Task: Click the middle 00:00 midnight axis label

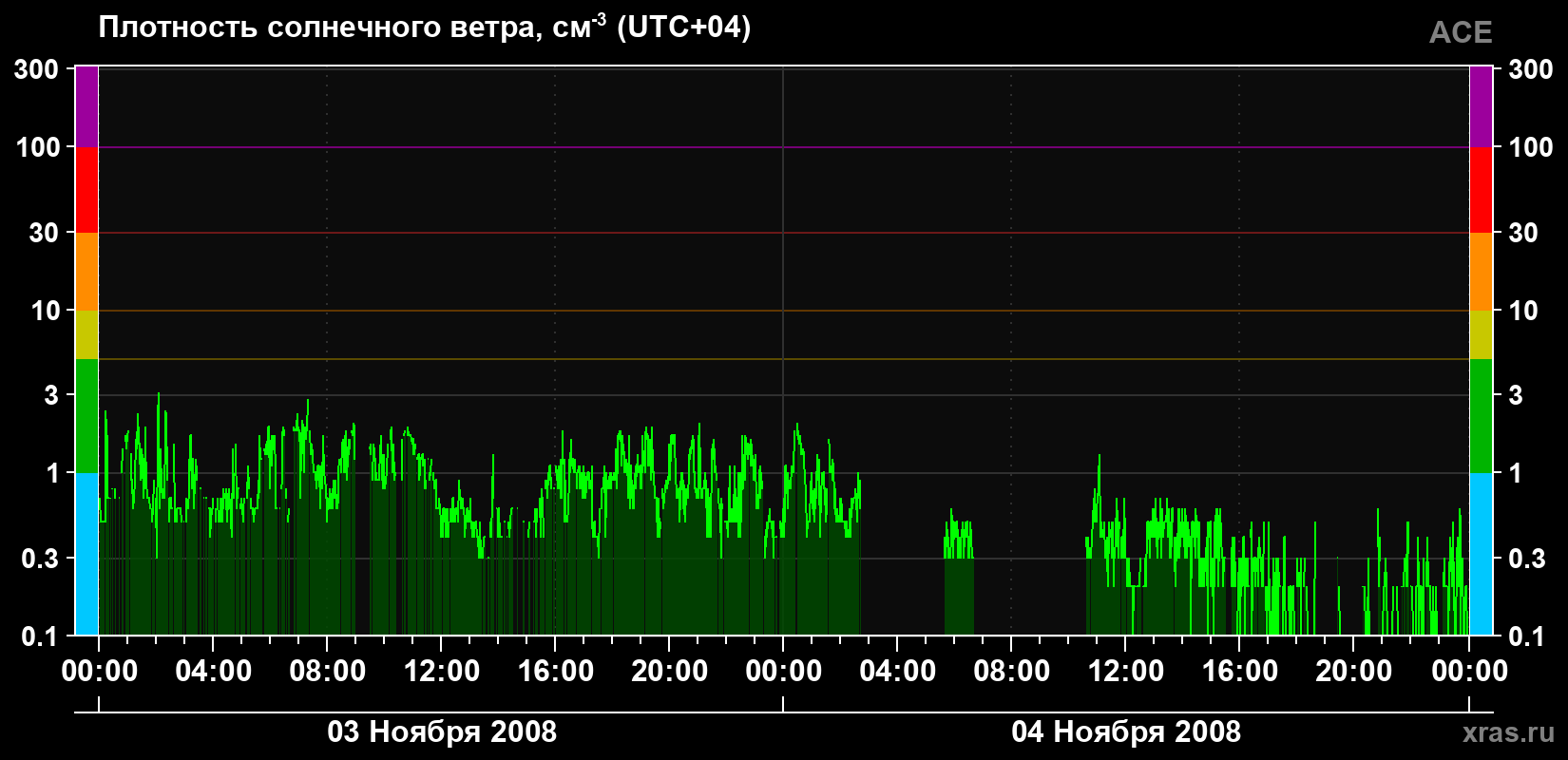Action: (784, 672)
